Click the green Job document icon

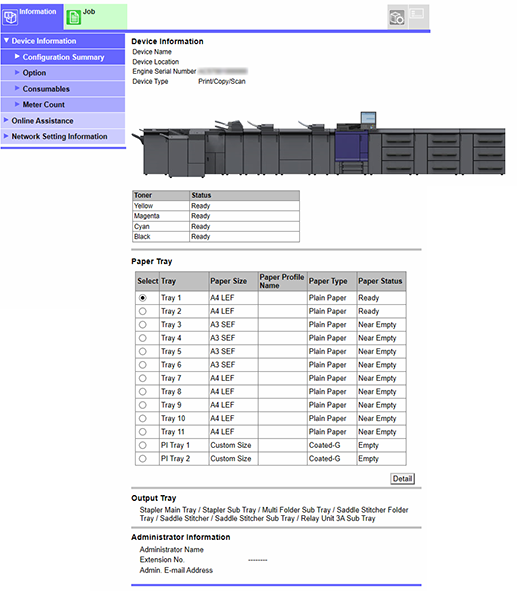pyautogui.click(x=73, y=17)
